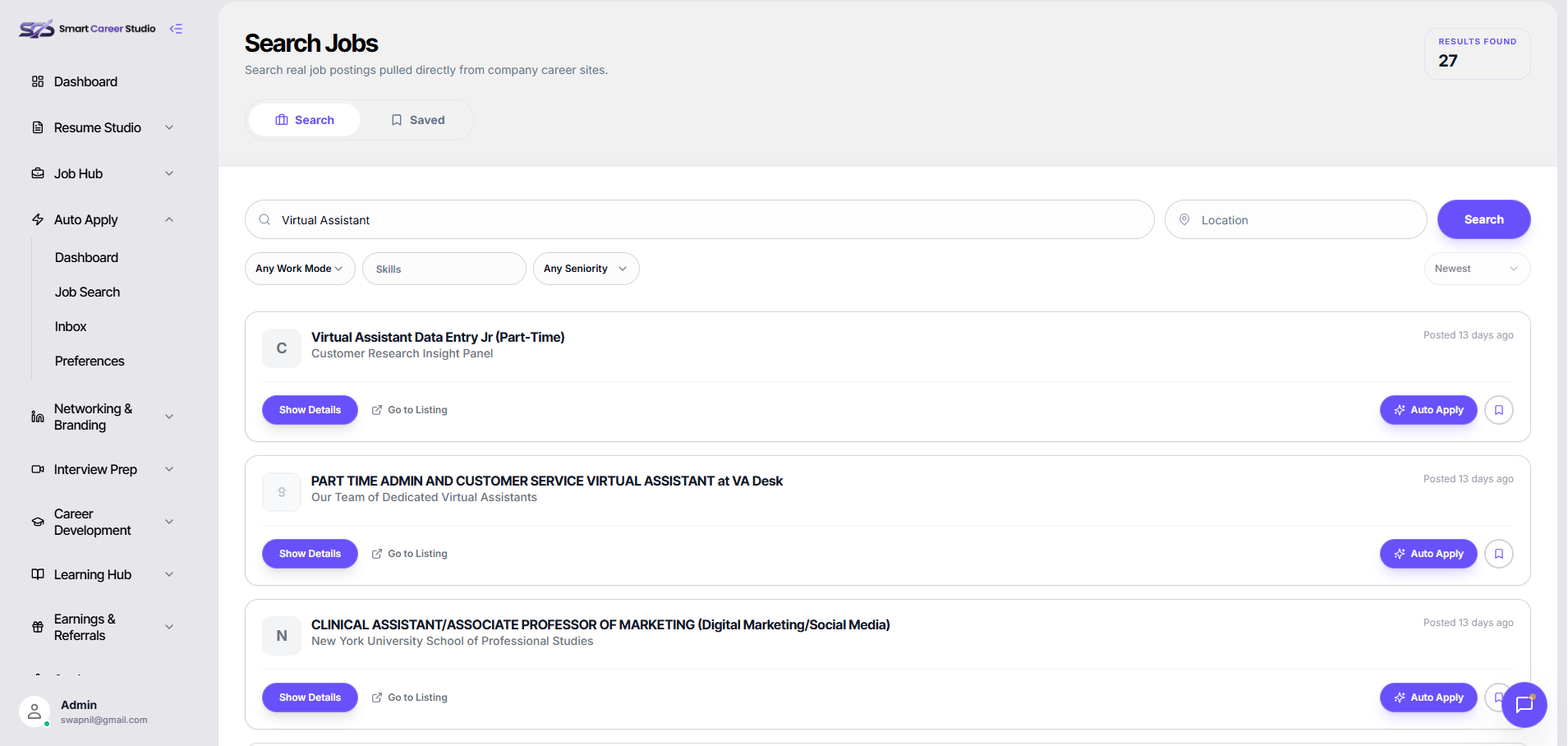Screen dimensions: 1568x746
Task: Auto Apply to Virtual Assistant Data Entry Jr
Action: (1428, 410)
